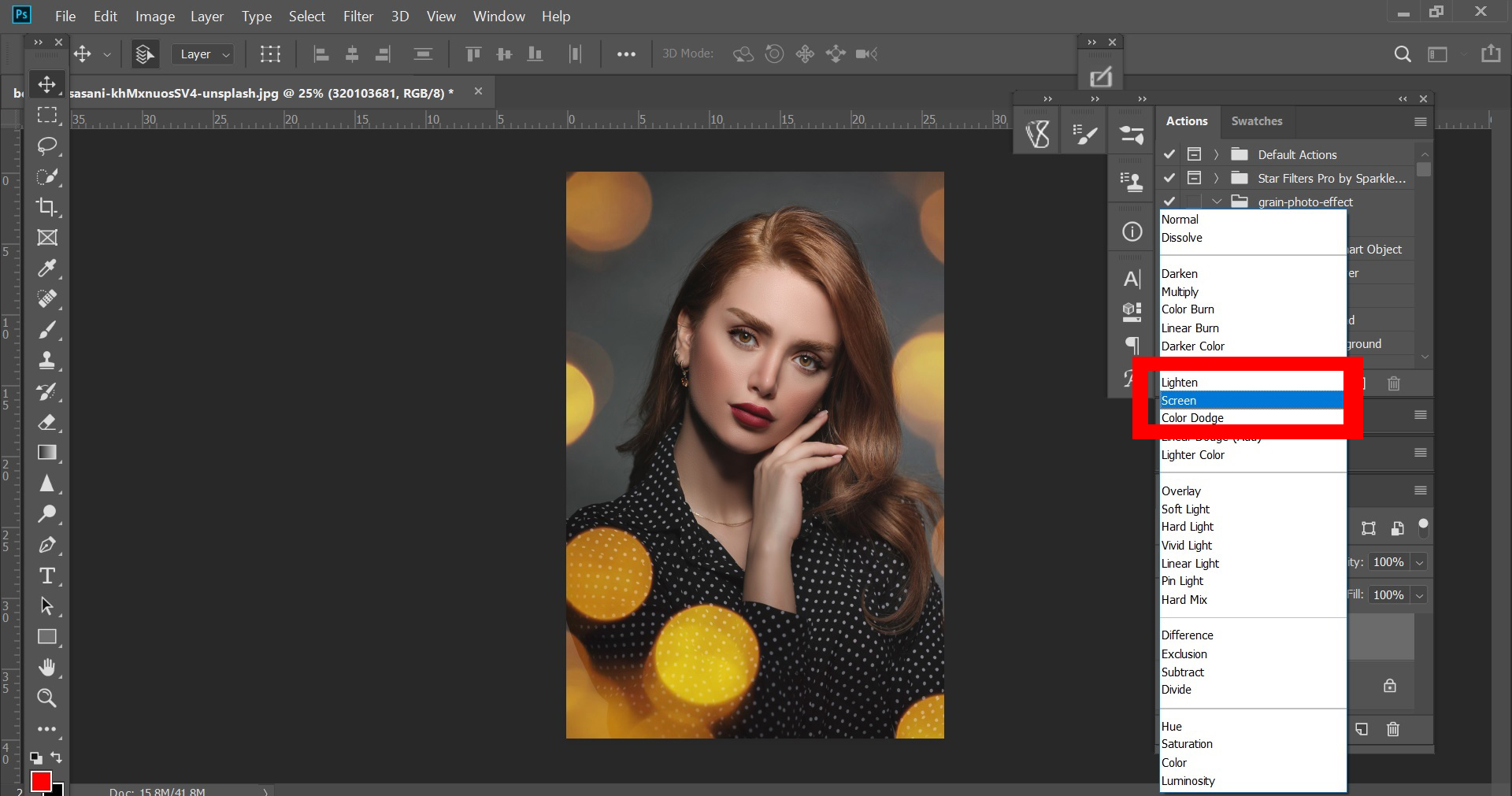Screen dimensions: 1512x796
Task: Open the Properties adjustments panel icon
Action: (x=1132, y=135)
